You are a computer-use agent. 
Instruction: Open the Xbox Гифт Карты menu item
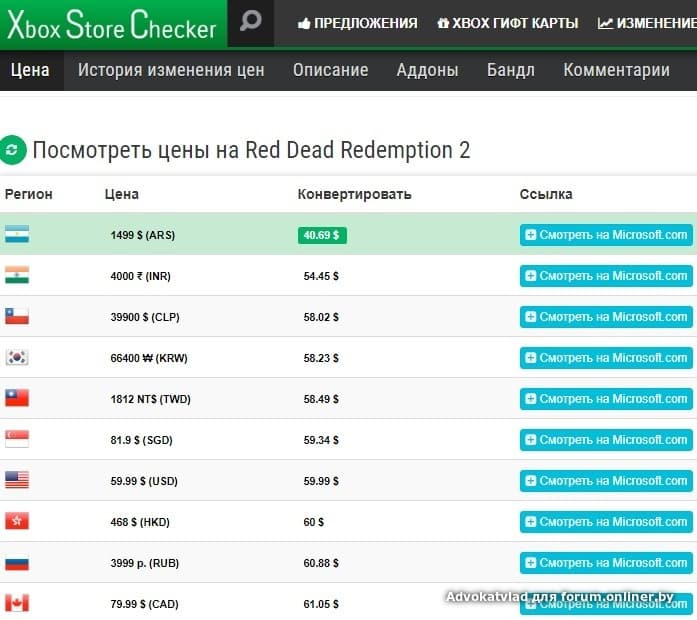tap(508, 23)
